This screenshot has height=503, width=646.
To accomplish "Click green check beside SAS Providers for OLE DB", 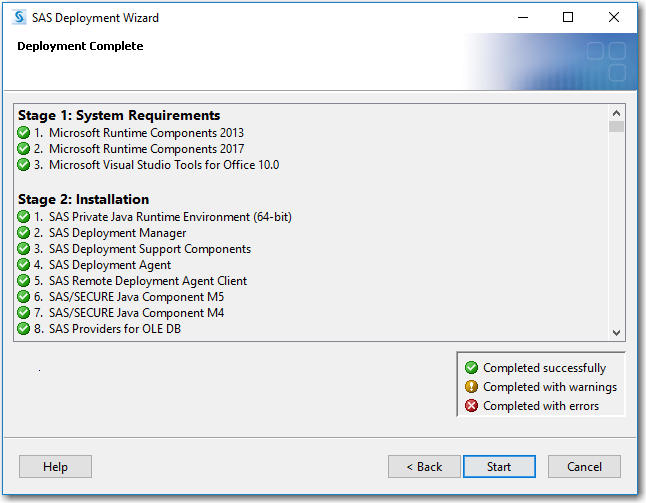I will (x=24, y=329).
